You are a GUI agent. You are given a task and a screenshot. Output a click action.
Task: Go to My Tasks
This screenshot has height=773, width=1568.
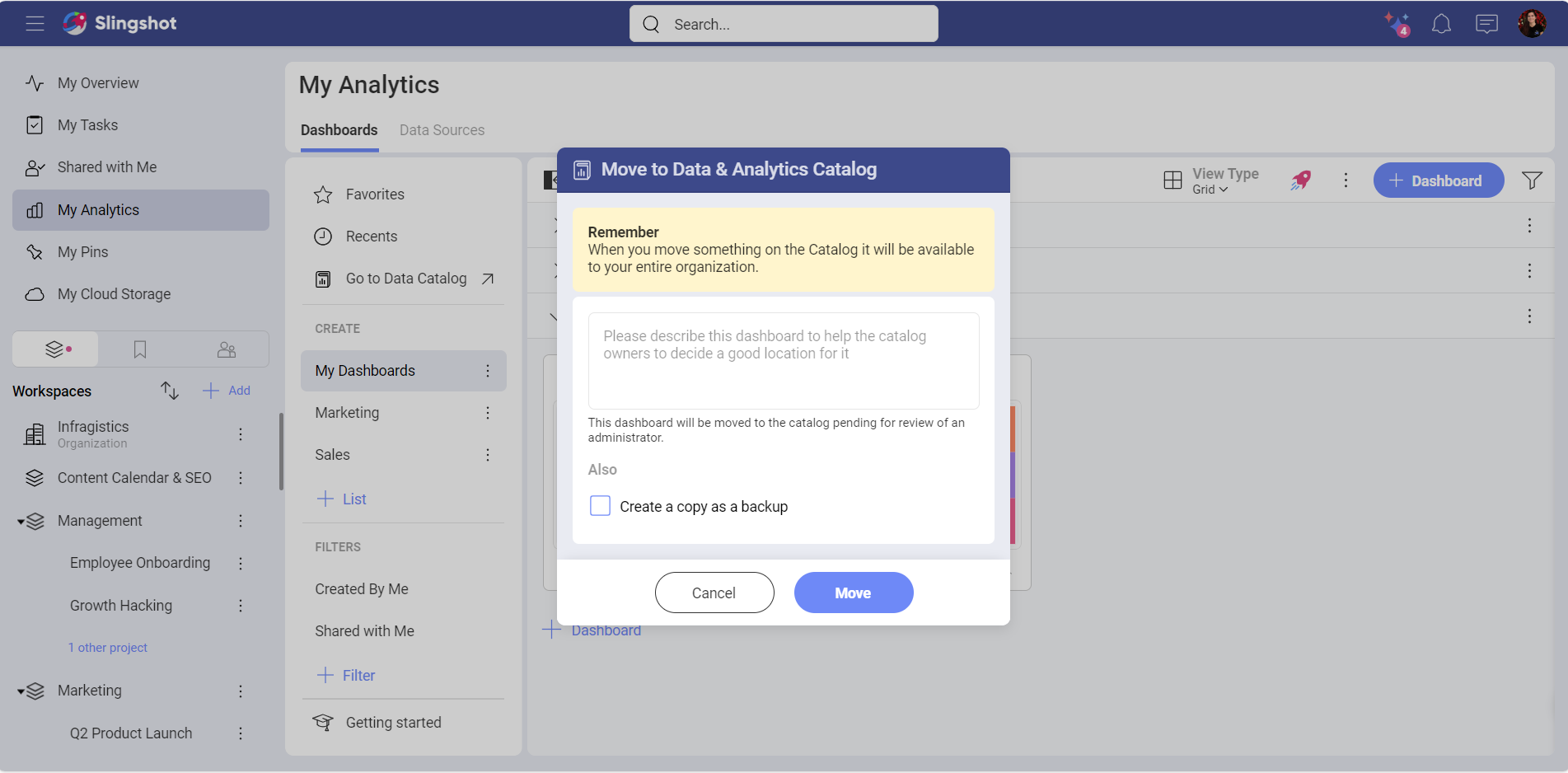click(x=87, y=125)
